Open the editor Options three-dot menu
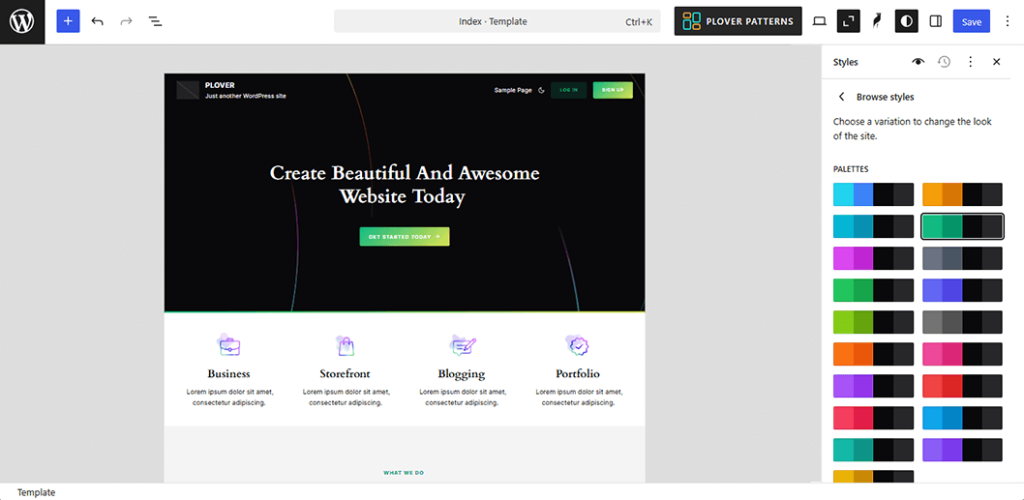Image resolution: width=1024 pixels, height=500 pixels. 1007,21
